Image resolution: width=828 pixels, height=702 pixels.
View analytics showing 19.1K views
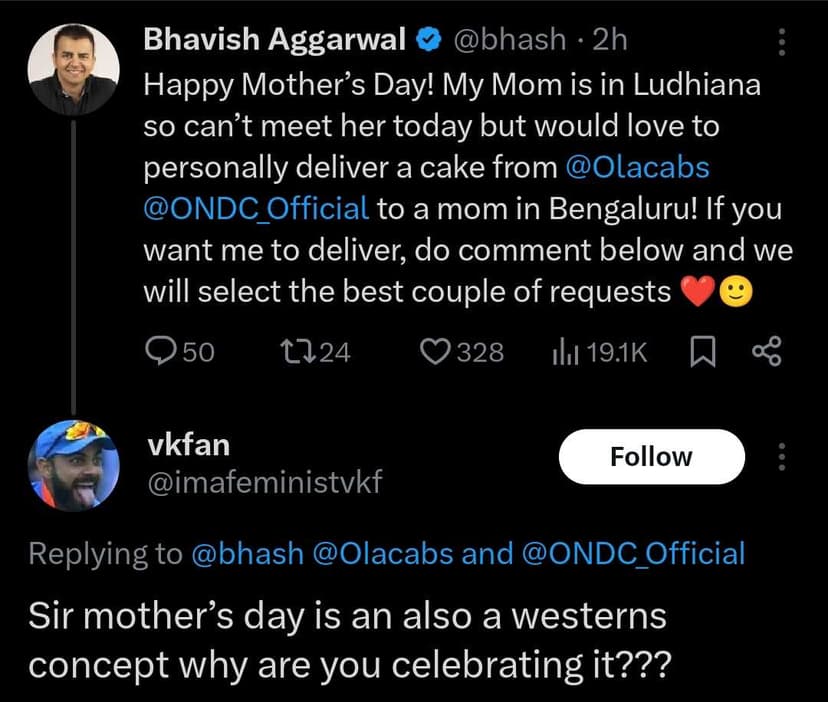[563, 351]
